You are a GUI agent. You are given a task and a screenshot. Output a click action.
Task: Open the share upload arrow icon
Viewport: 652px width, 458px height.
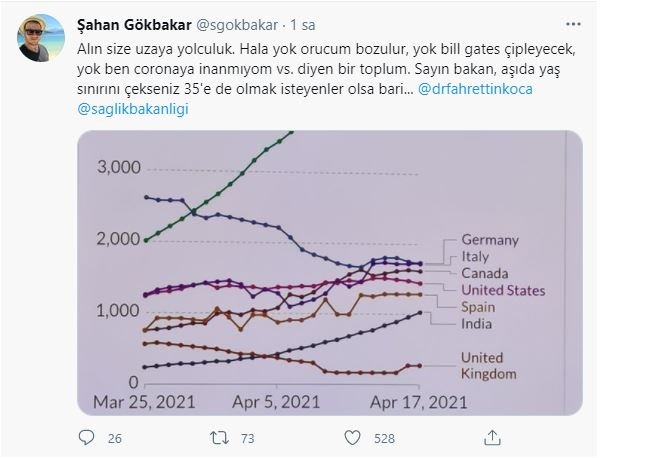(492, 438)
